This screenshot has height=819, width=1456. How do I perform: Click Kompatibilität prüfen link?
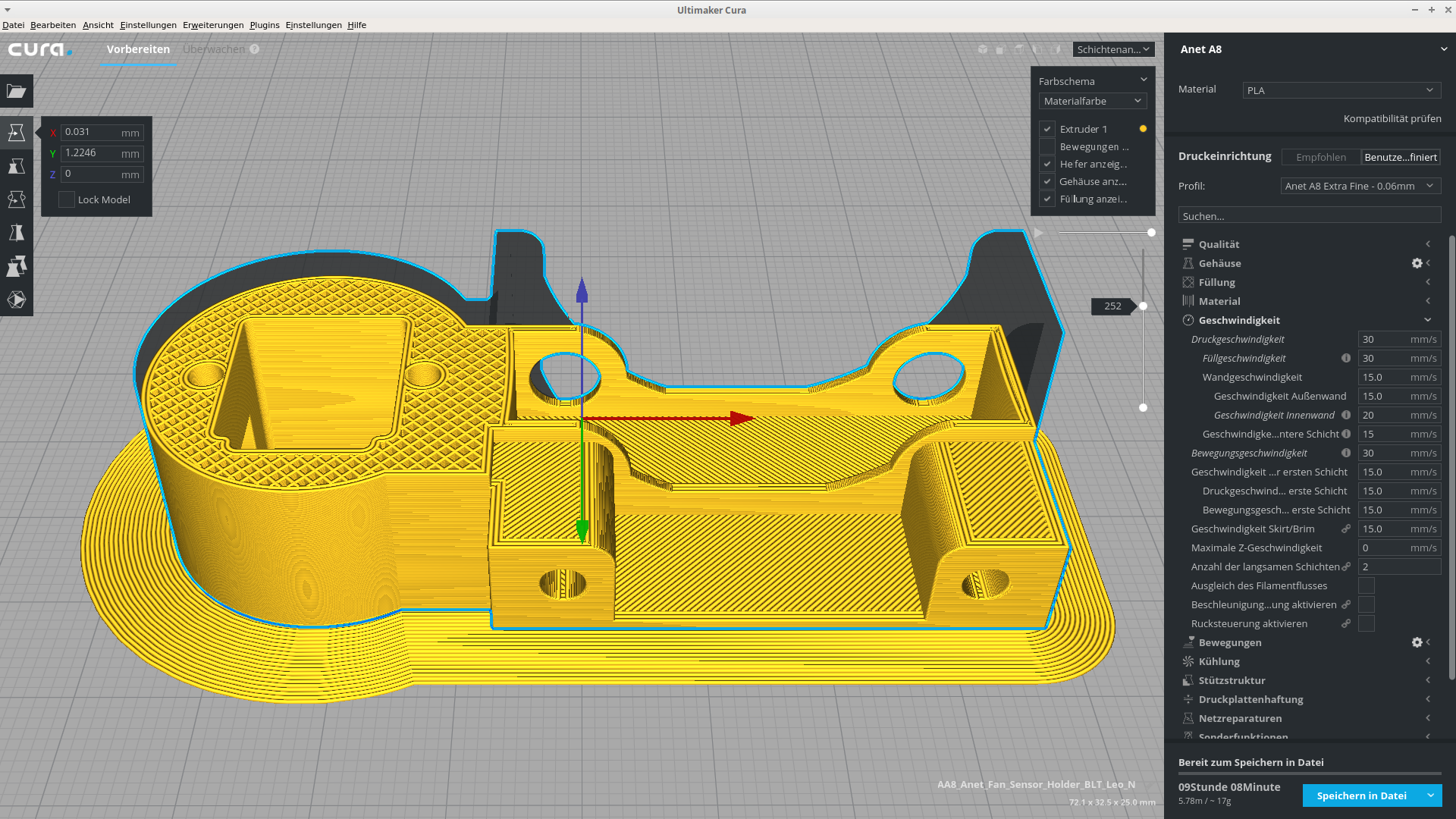click(x=1392, y=118)
